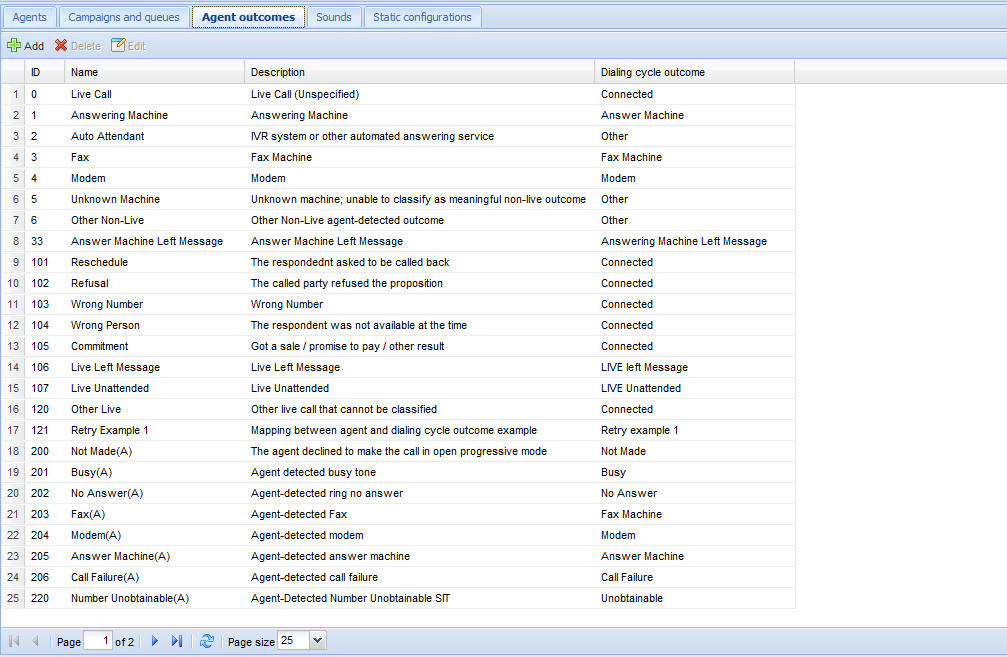Refresh the agent outcomes grid
The image size is (1007, 657).
[207, 641]
